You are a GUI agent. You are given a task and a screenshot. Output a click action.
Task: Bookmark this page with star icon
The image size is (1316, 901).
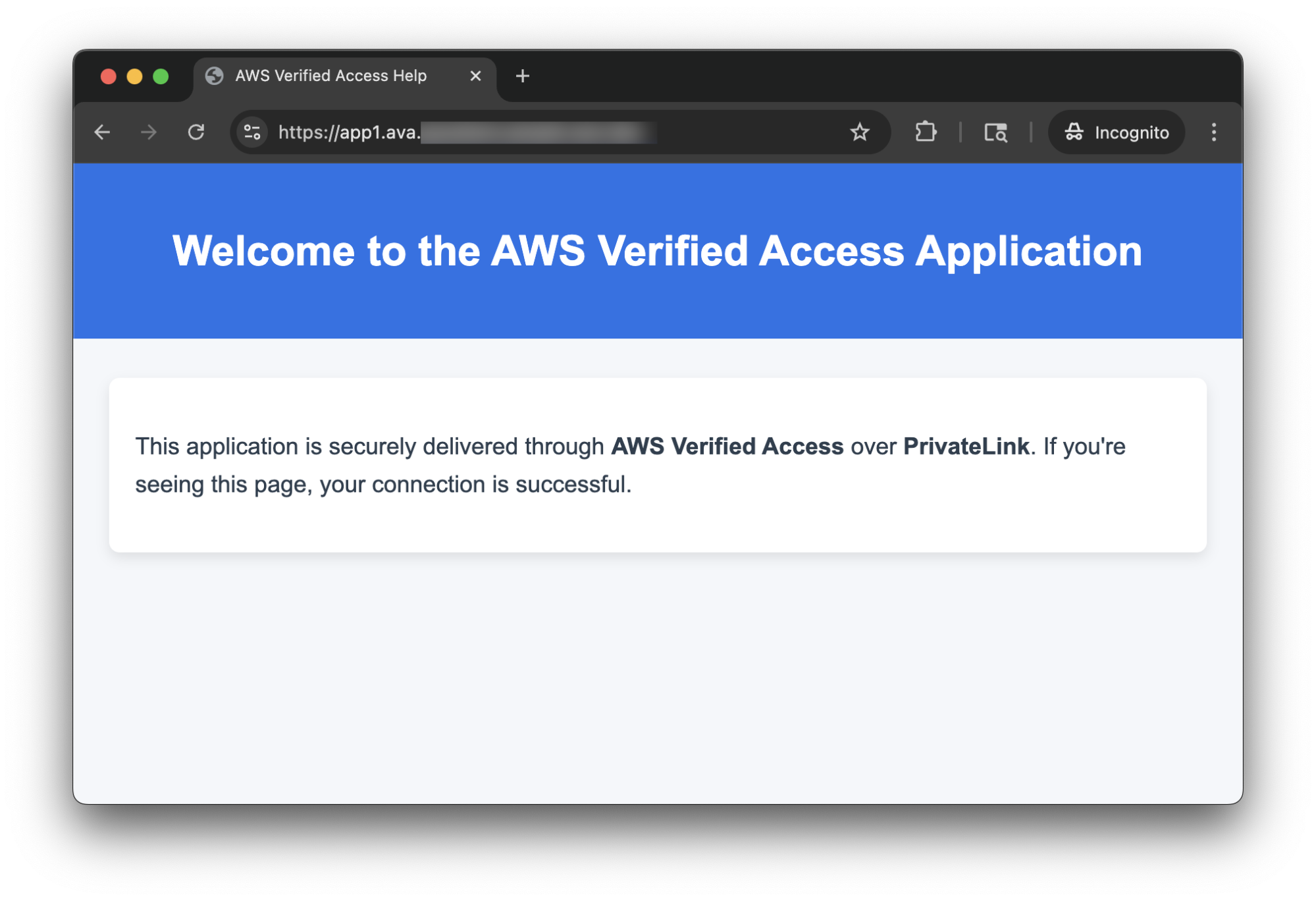[859, 132]
